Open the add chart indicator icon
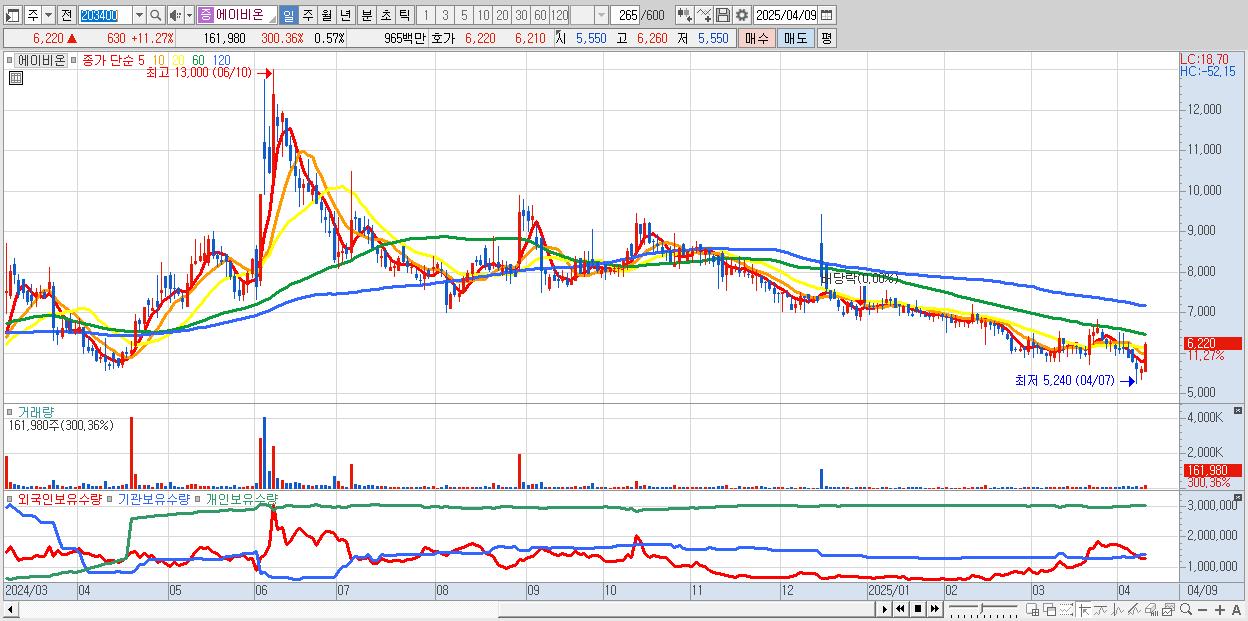Viewport: 1248px width, 621px height. pos(684,15)
